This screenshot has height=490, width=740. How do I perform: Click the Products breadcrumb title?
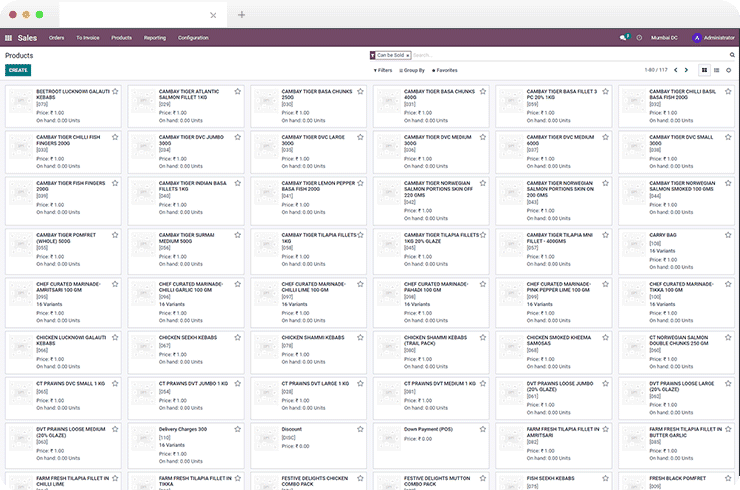(19, 56)
